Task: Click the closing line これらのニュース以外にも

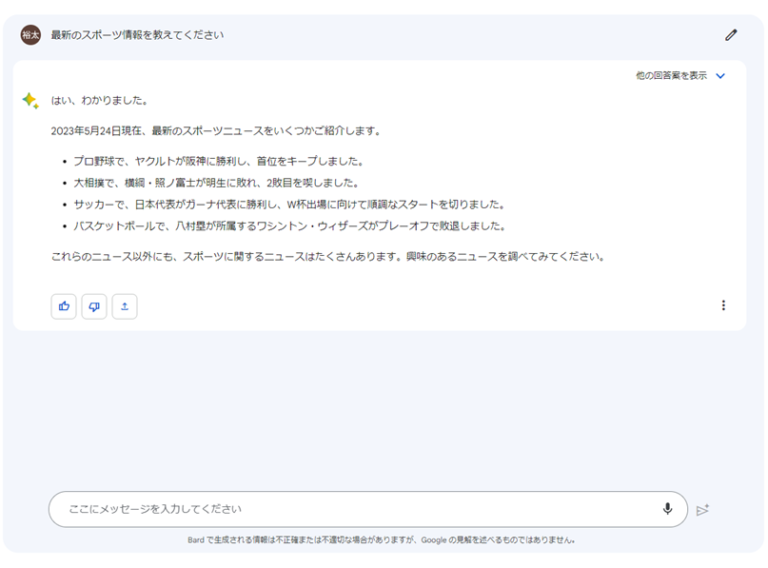Action: click(328, 257)
